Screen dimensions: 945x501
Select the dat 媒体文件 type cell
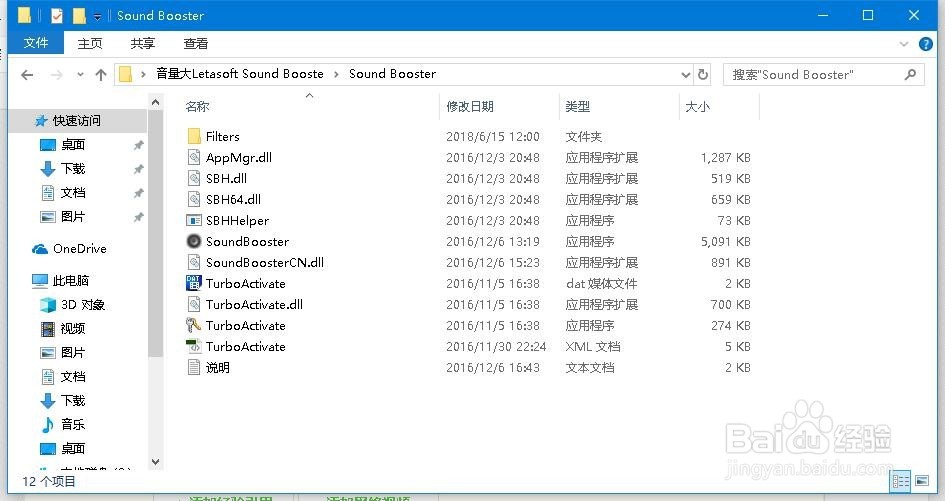pyautogui.click(x=601, y=283)
